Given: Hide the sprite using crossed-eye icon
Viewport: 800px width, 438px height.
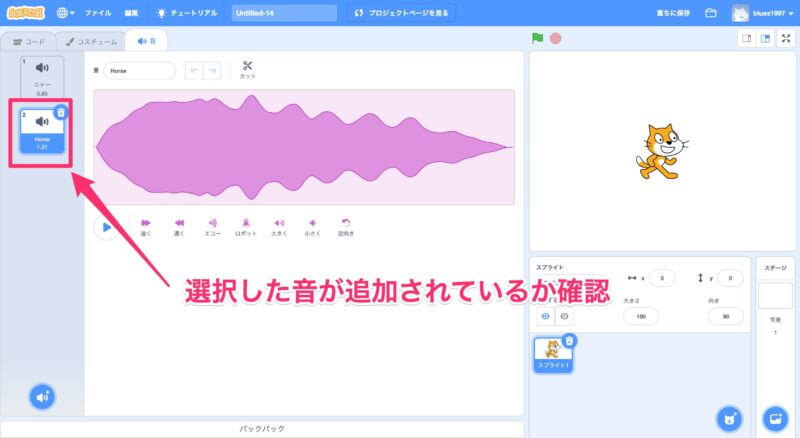Looking at the screenshot, I should point(564,316).
